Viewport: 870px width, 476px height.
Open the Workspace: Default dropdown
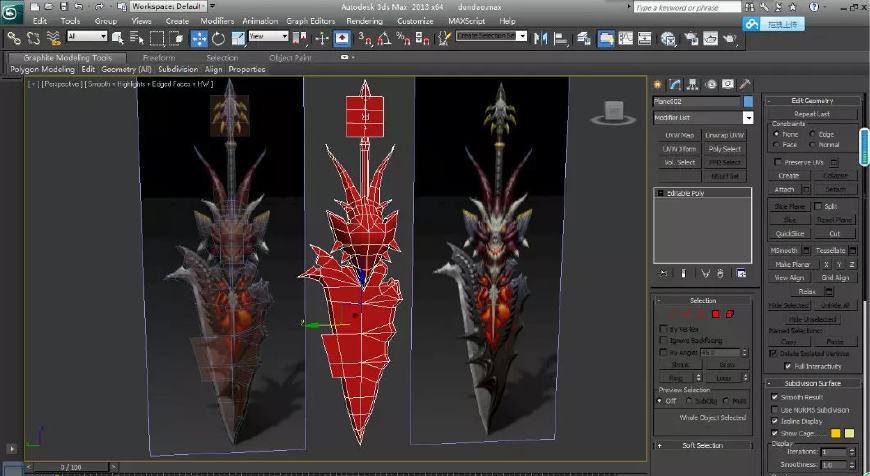[x=169, y=7]
